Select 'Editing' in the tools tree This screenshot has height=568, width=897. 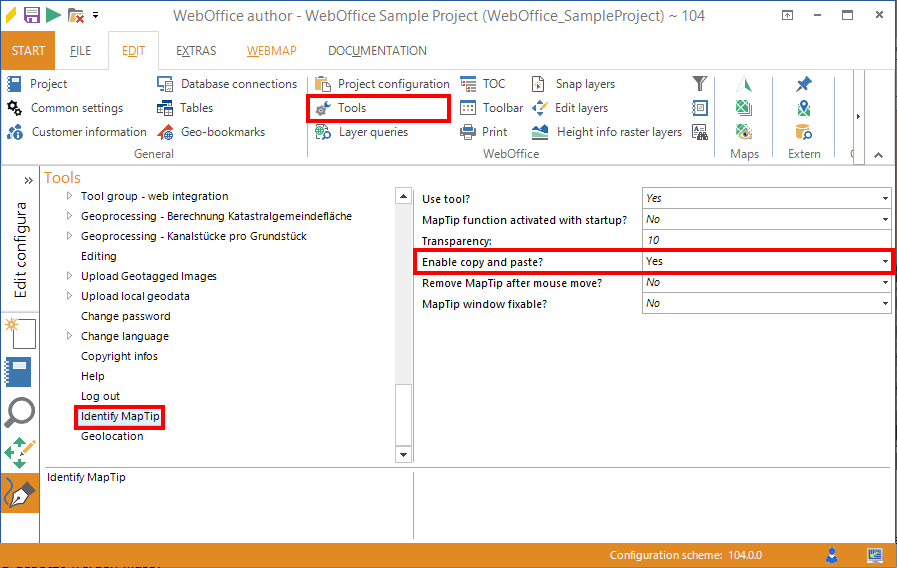[x=98, y=256]
